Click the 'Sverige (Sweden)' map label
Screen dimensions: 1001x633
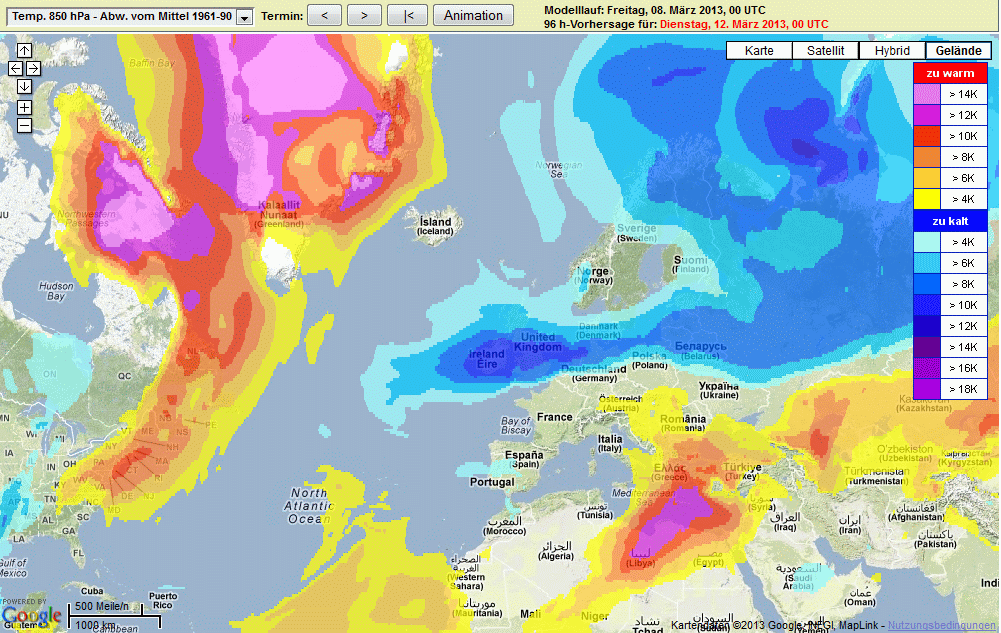click(636, 233)
